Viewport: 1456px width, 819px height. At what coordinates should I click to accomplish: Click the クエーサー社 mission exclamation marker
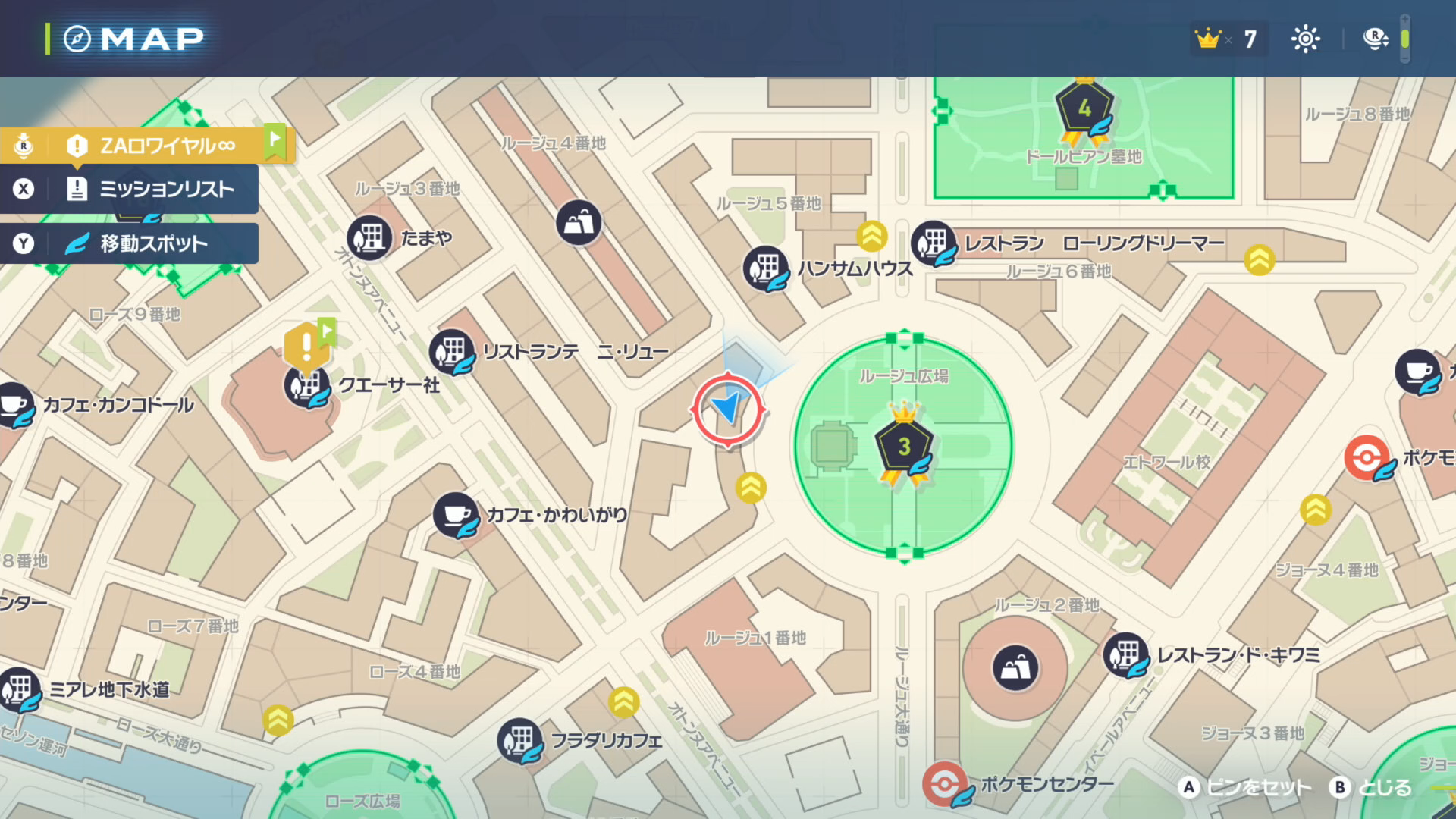point(306,347)
